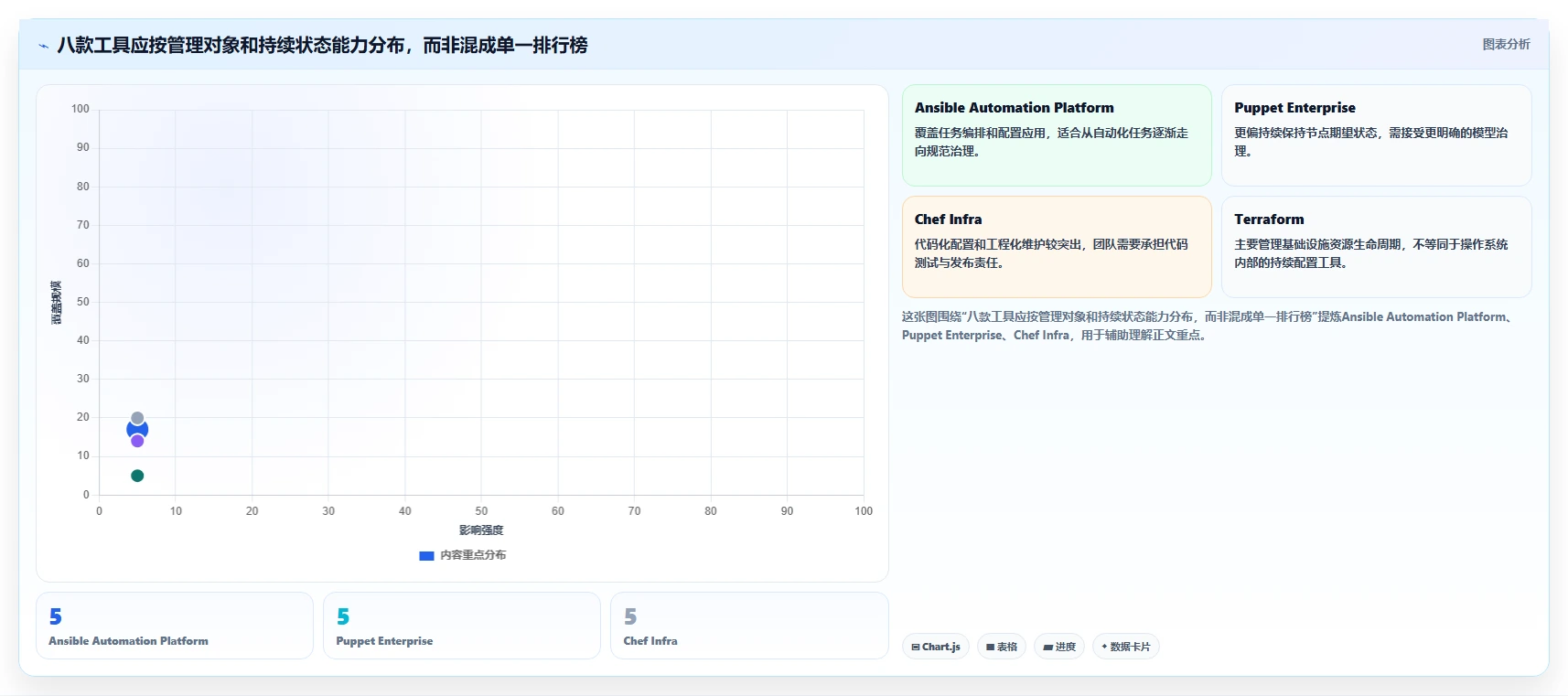The height and width of the screenshot is (696, 1568).
Task: Click the summary paragraph starting 这张图围绕
Action: (x=1209, y=326)
